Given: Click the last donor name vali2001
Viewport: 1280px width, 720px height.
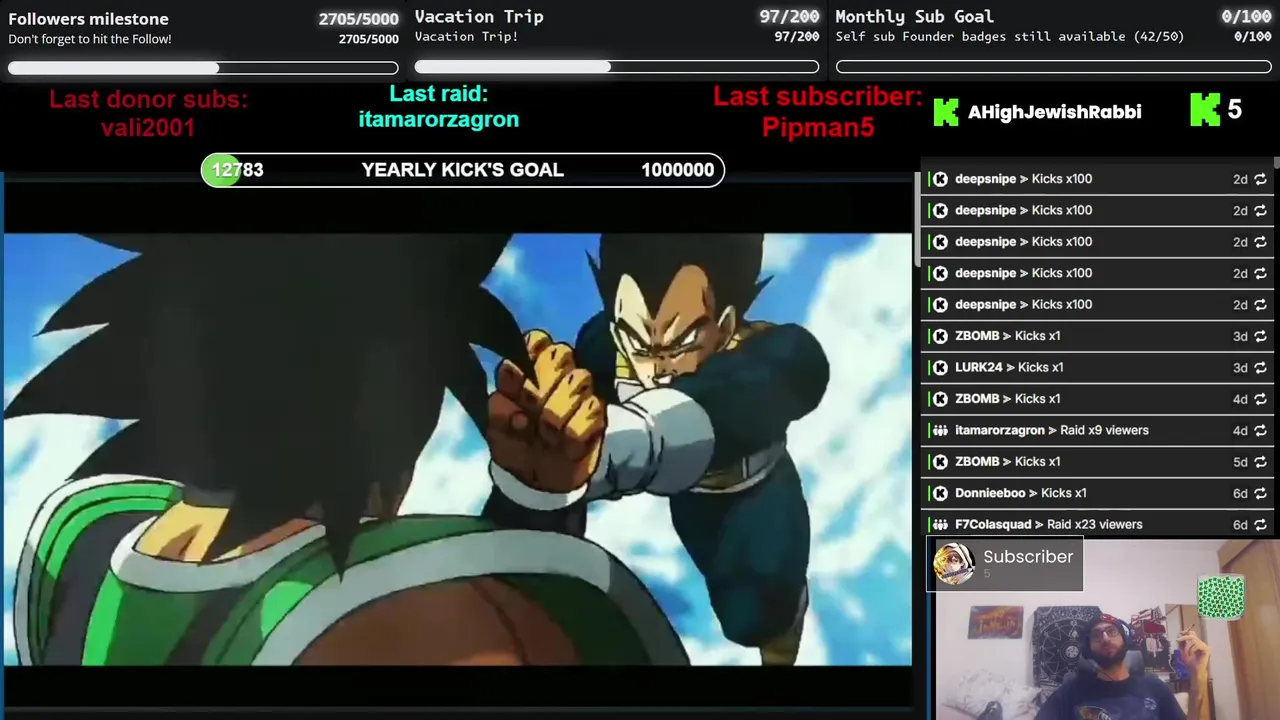Looking at the screenshot, I should tap(148, 128).
